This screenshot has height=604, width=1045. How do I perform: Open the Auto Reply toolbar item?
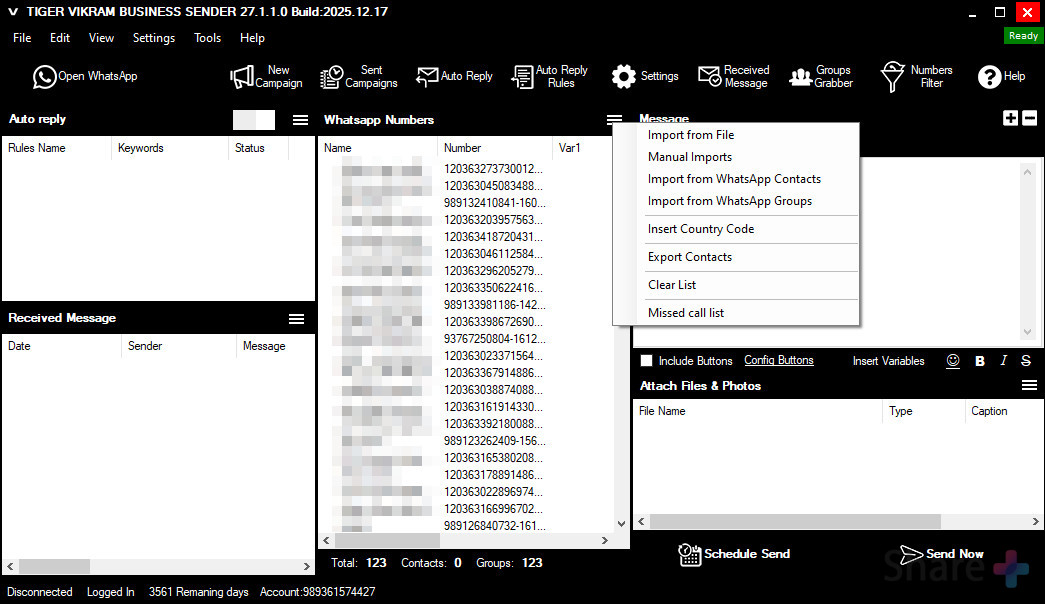(455, 77)
